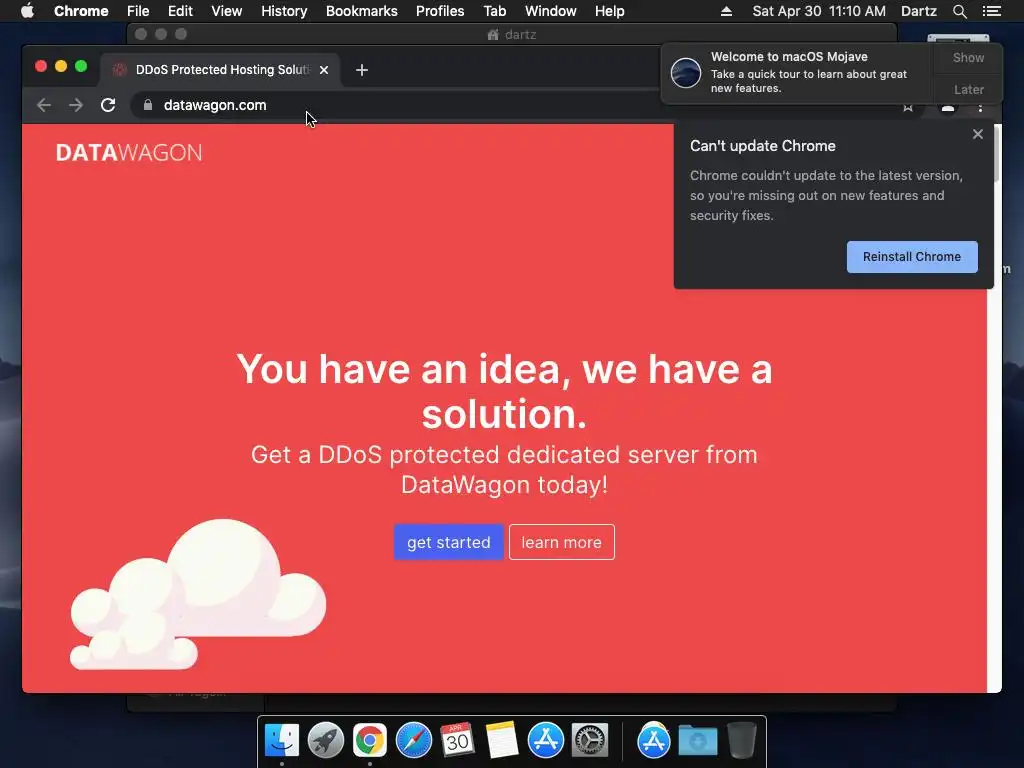The width and height of the screenshot is (1024, 768).
Task: Click the lock icon in address bar
Action: pos(148,105)
